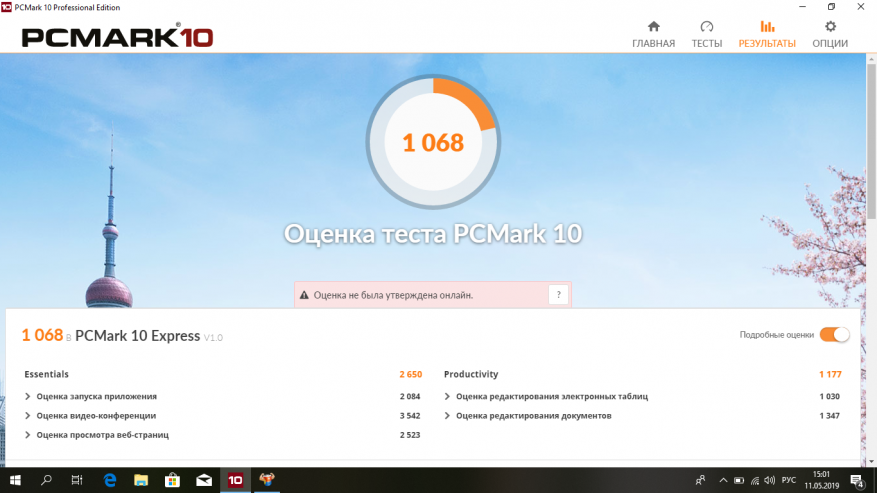Screen dimensions: 877x493
Task: Click the 3 542 video conference score
Action: tap(410, 416)
